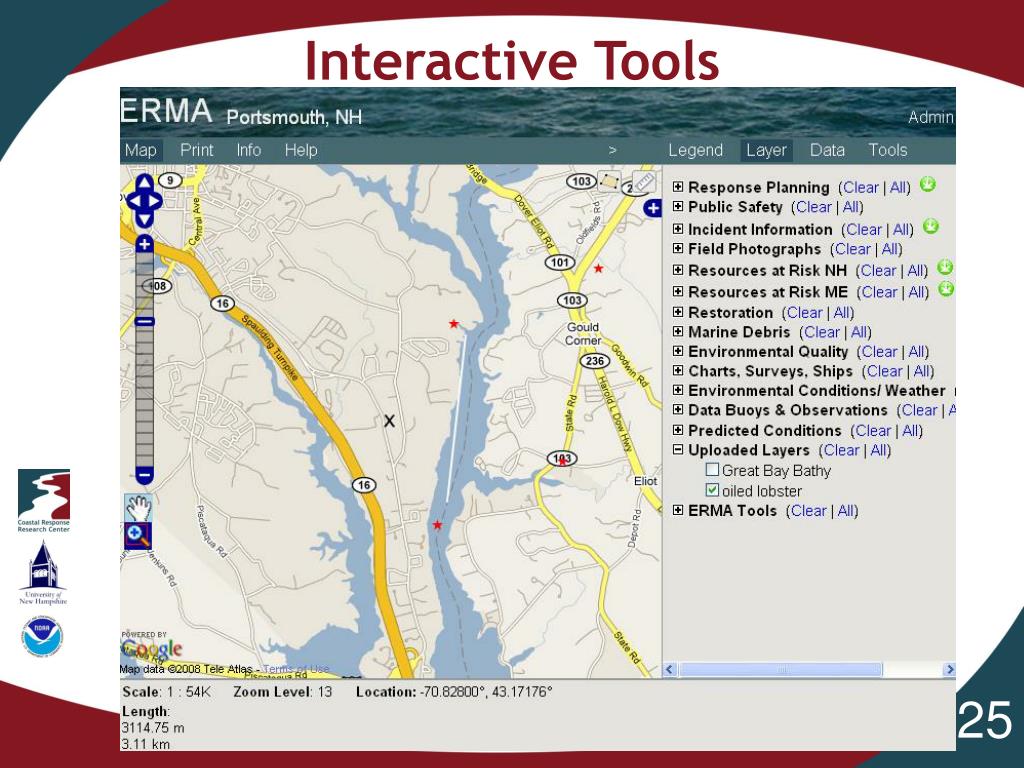Viewport: 1024px width, 768px height.
Task: Expand the Charts, Surveys, Ships group
Action: (x=678, y=371)
